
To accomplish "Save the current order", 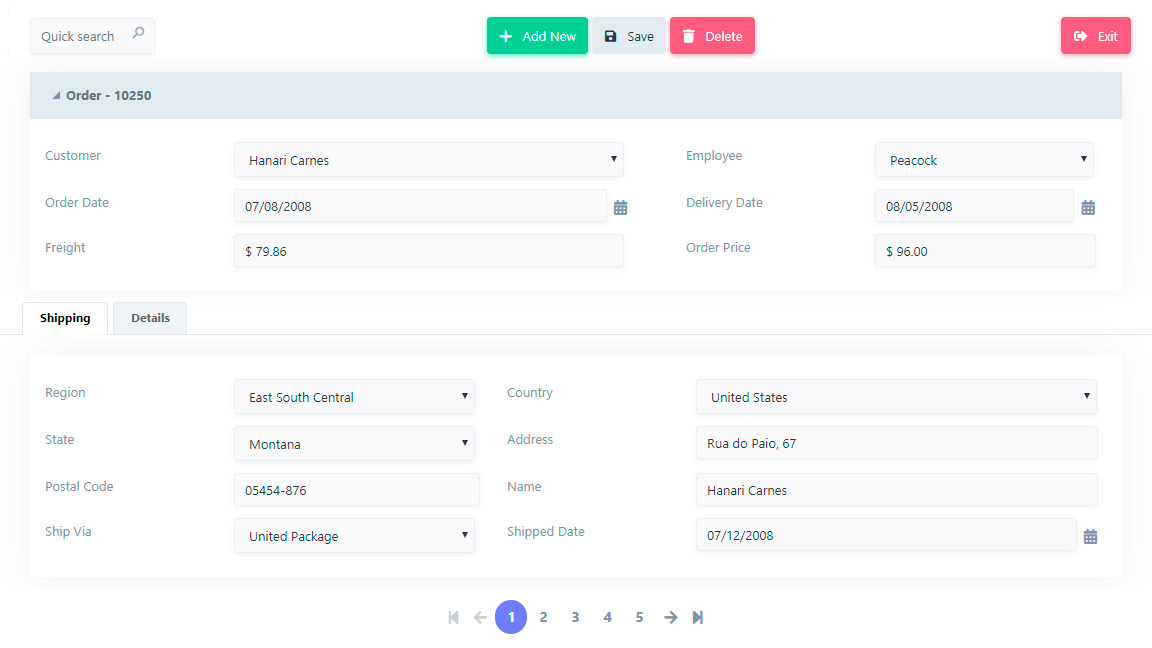I will pyautogui.click(x=628, y=36).
